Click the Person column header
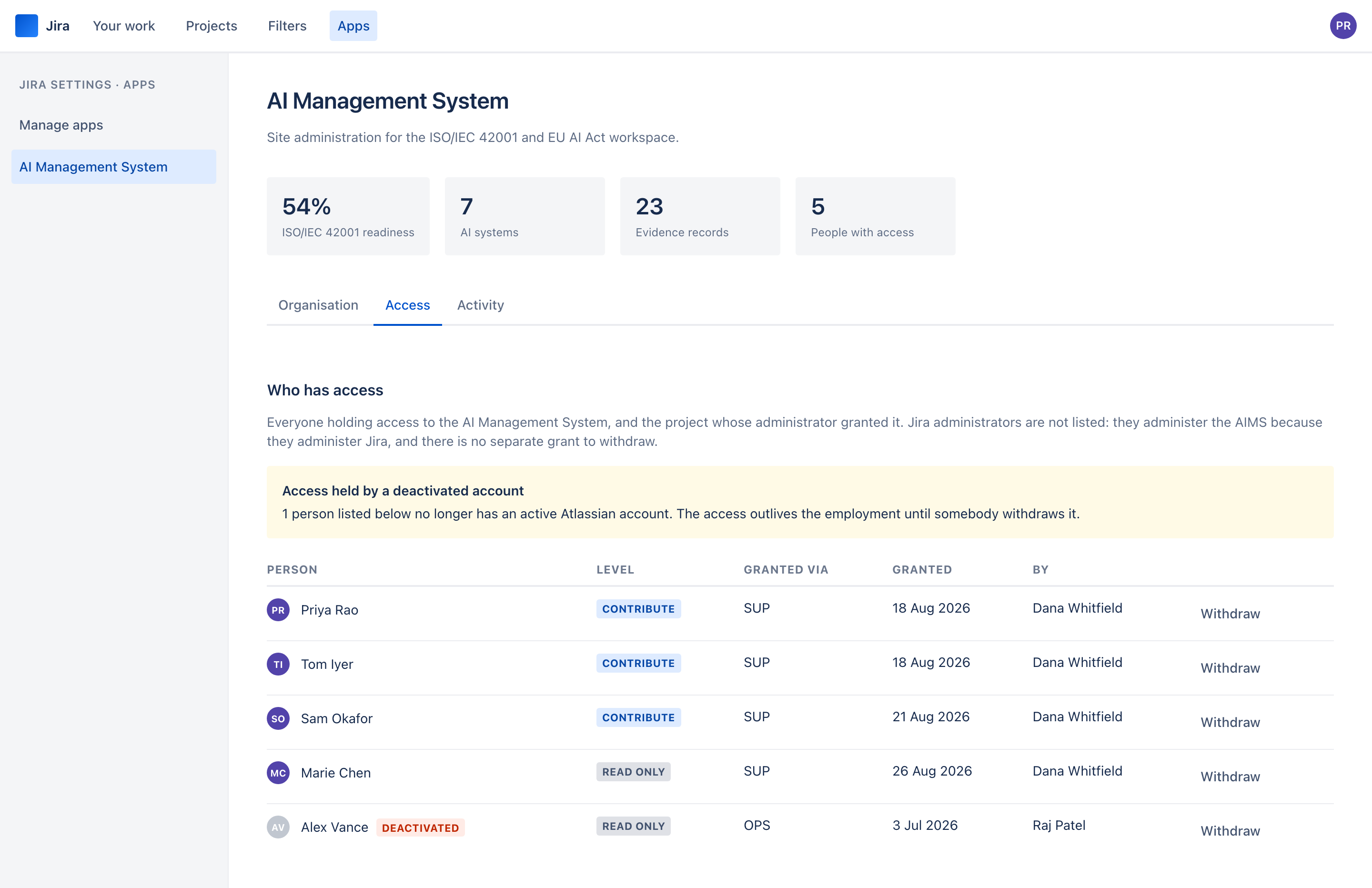Image resolution: width=1372 pixels, height=888 pixels. coord(293,570)
